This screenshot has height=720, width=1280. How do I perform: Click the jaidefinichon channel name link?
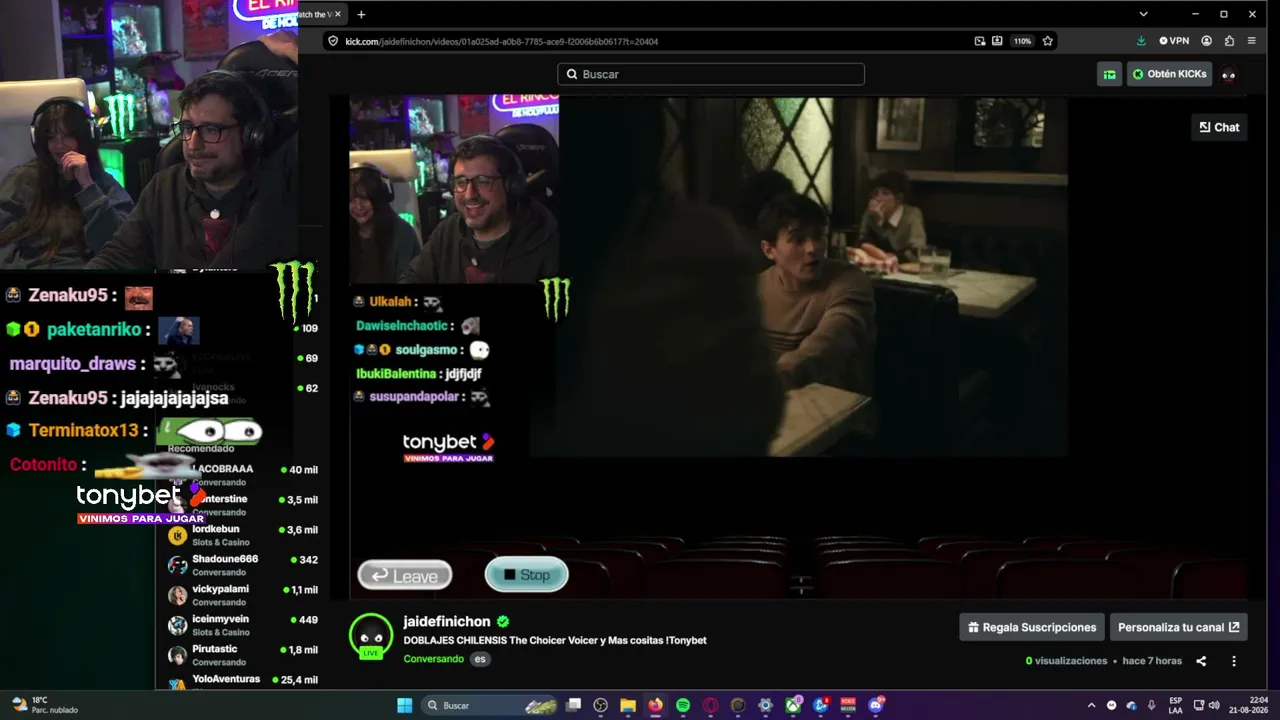446,621
